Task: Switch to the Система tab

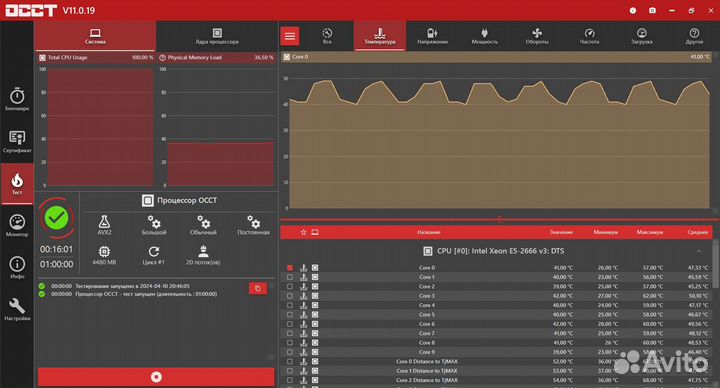Action: [x=95, y=36]
